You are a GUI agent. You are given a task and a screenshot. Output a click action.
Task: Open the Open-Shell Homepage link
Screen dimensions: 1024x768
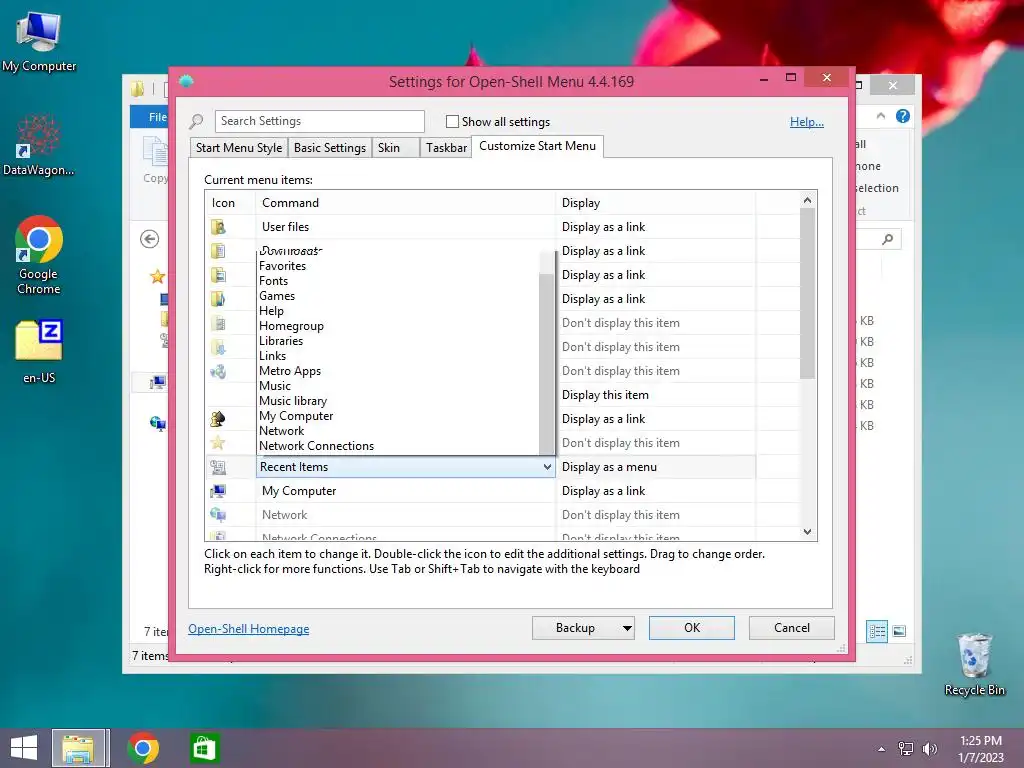point(249,629)
